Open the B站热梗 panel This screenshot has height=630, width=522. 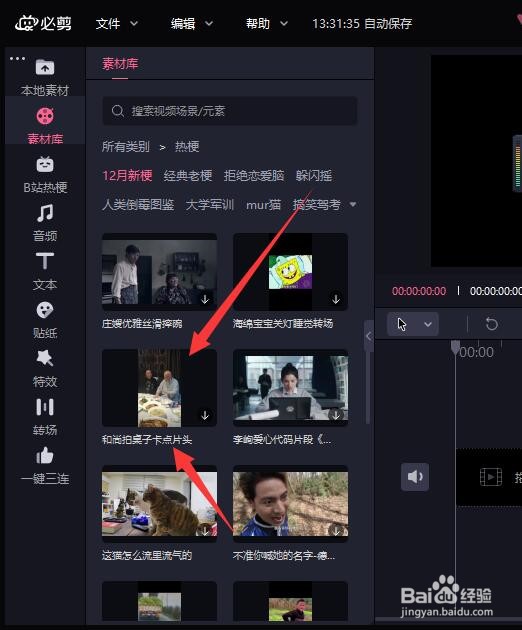[x=45, y=174]
